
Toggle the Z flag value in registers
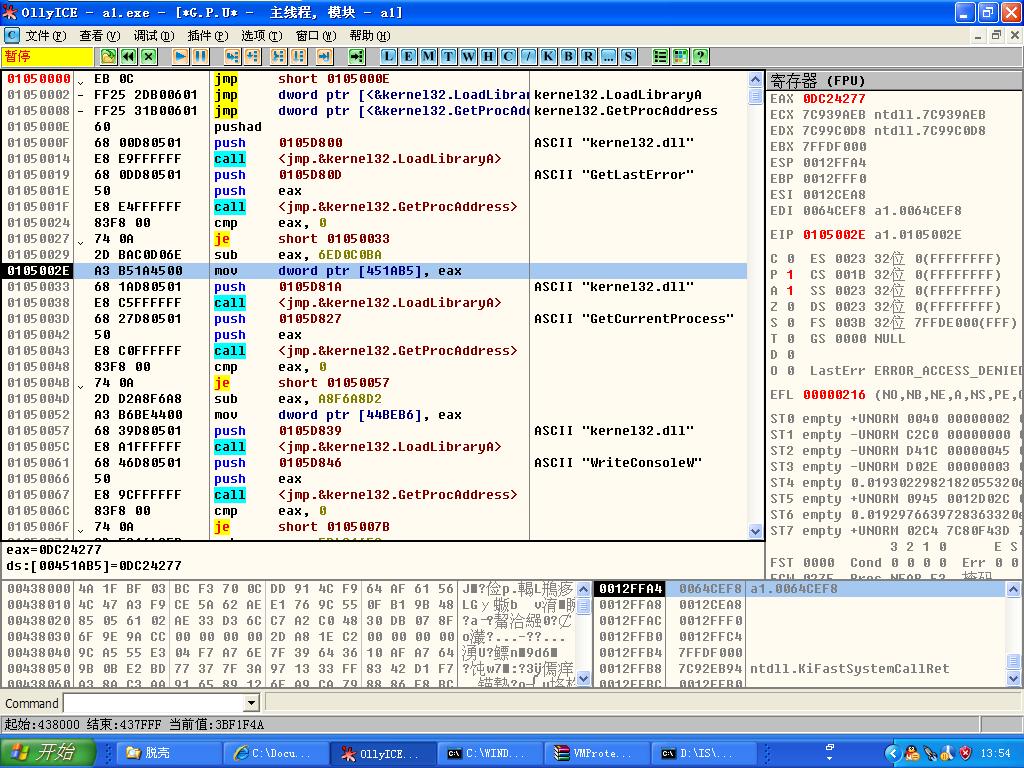coord(790,307)
